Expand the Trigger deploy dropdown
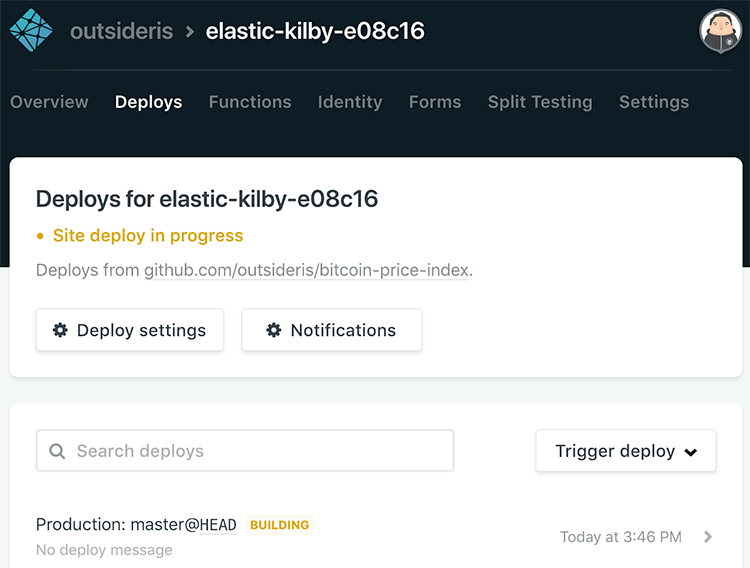 (626, 451)
